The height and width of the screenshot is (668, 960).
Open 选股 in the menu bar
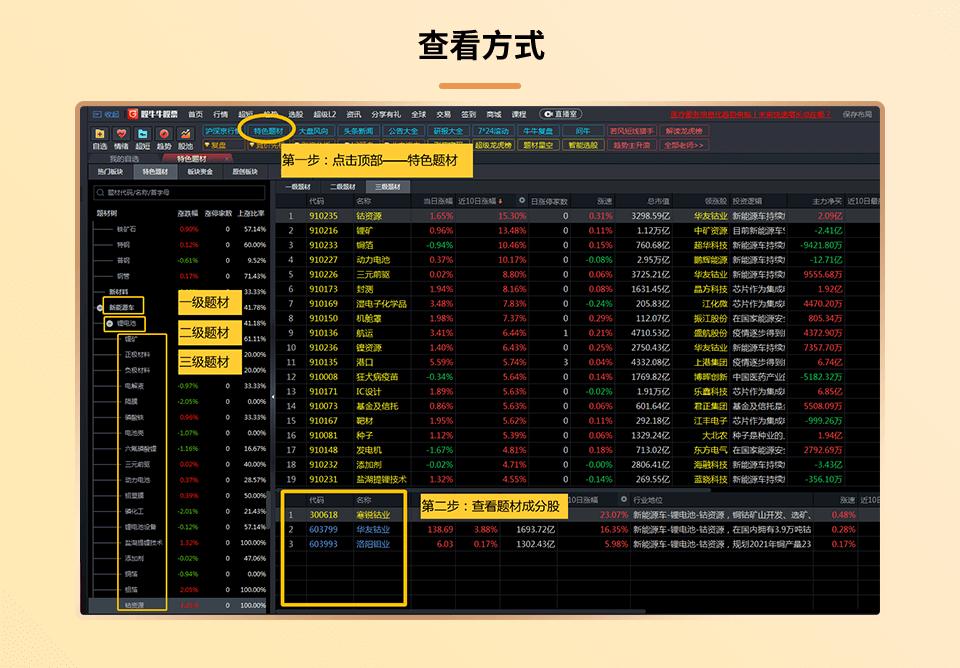coord(296,114)
